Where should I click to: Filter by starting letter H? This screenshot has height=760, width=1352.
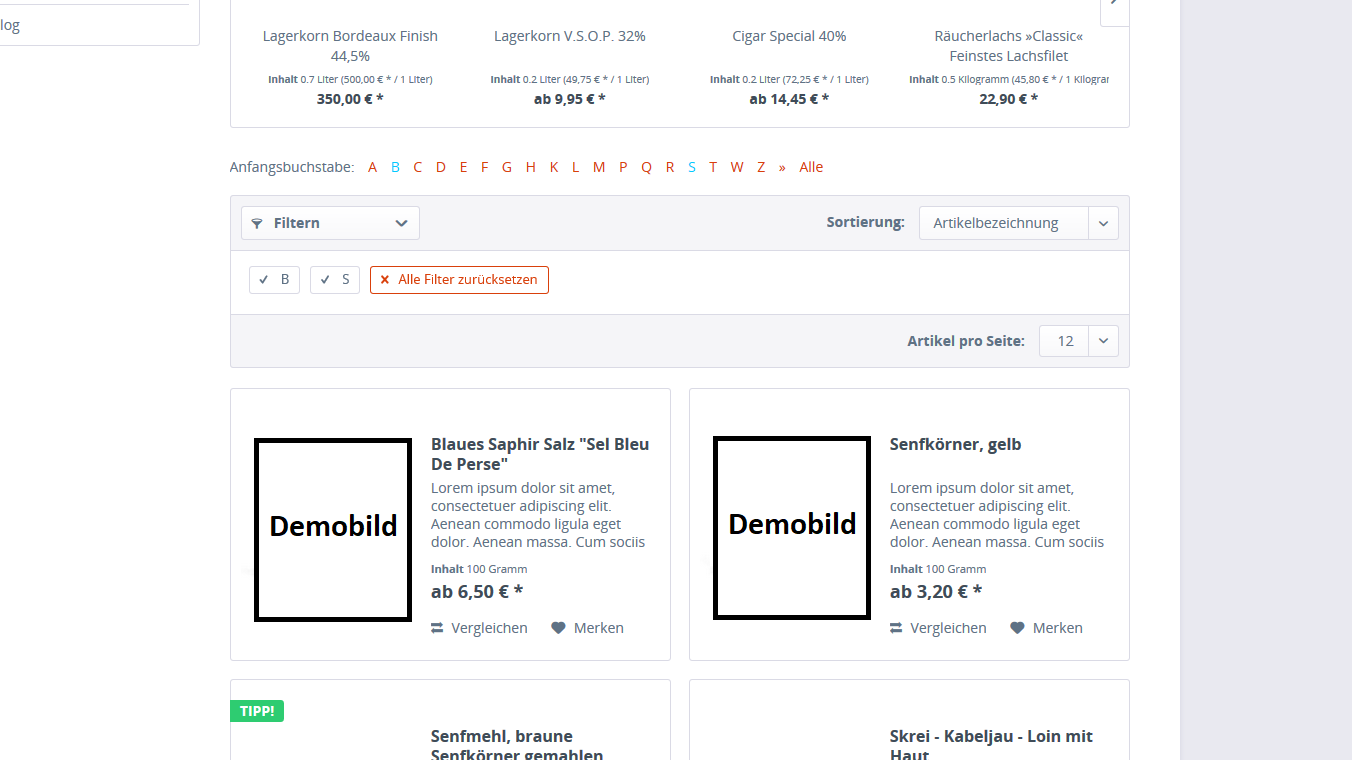[x=531, y=167]
